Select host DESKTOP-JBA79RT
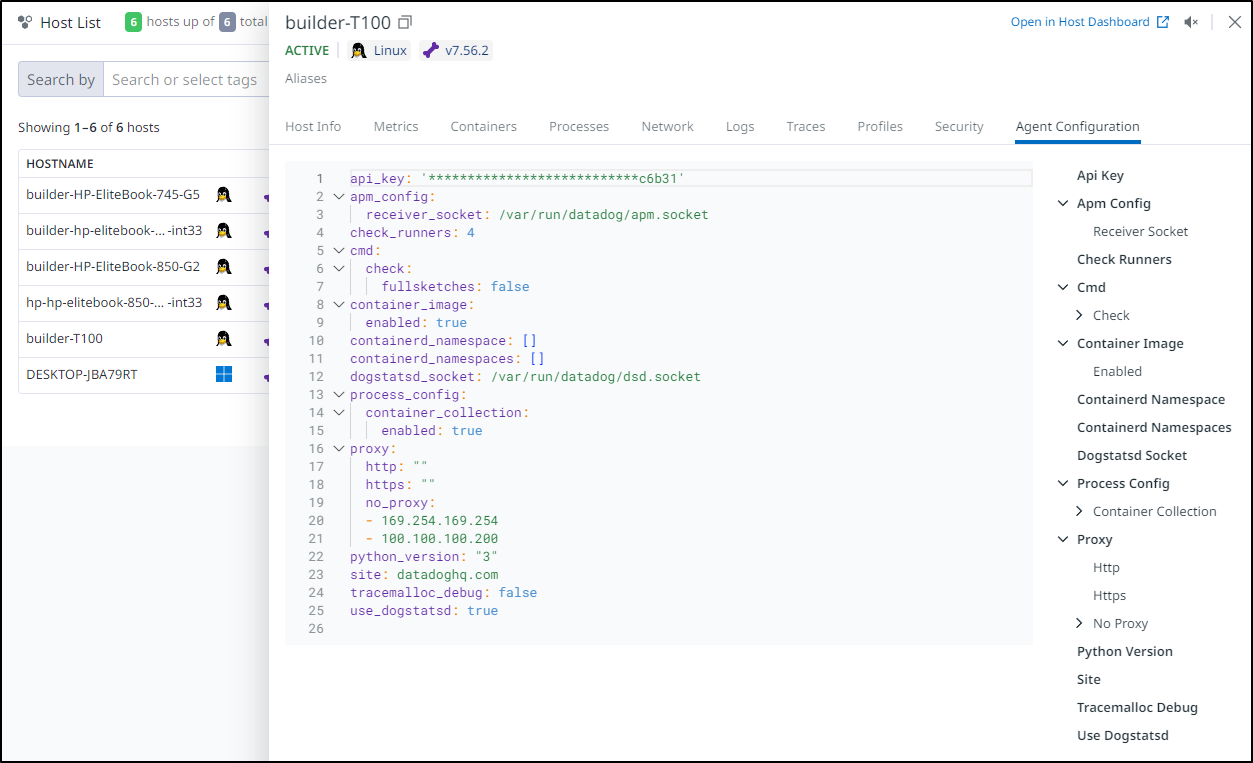The image size is (1253, 763). point(82,375)
